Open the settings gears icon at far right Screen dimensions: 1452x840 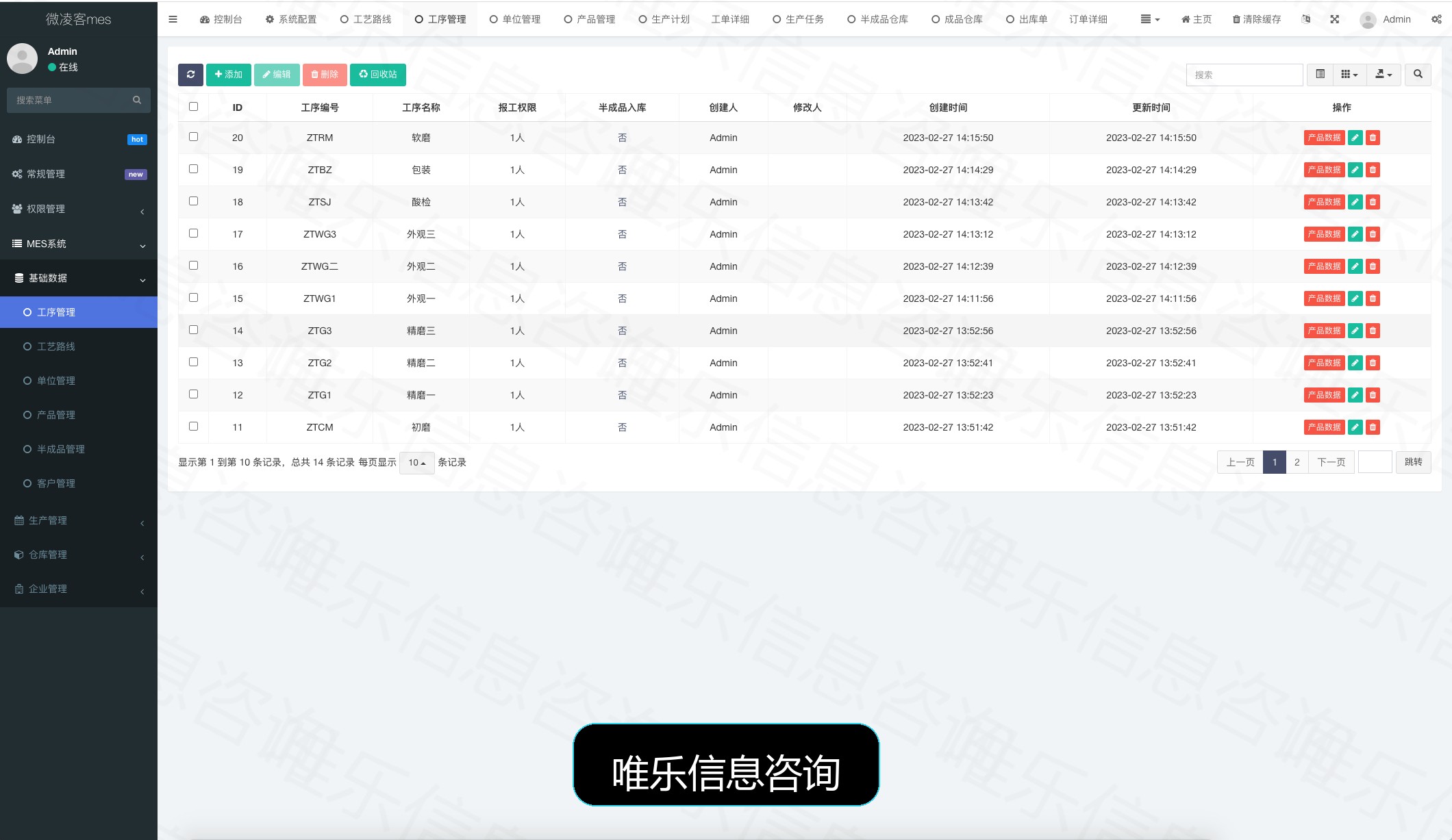click(x=1436, y=19)
